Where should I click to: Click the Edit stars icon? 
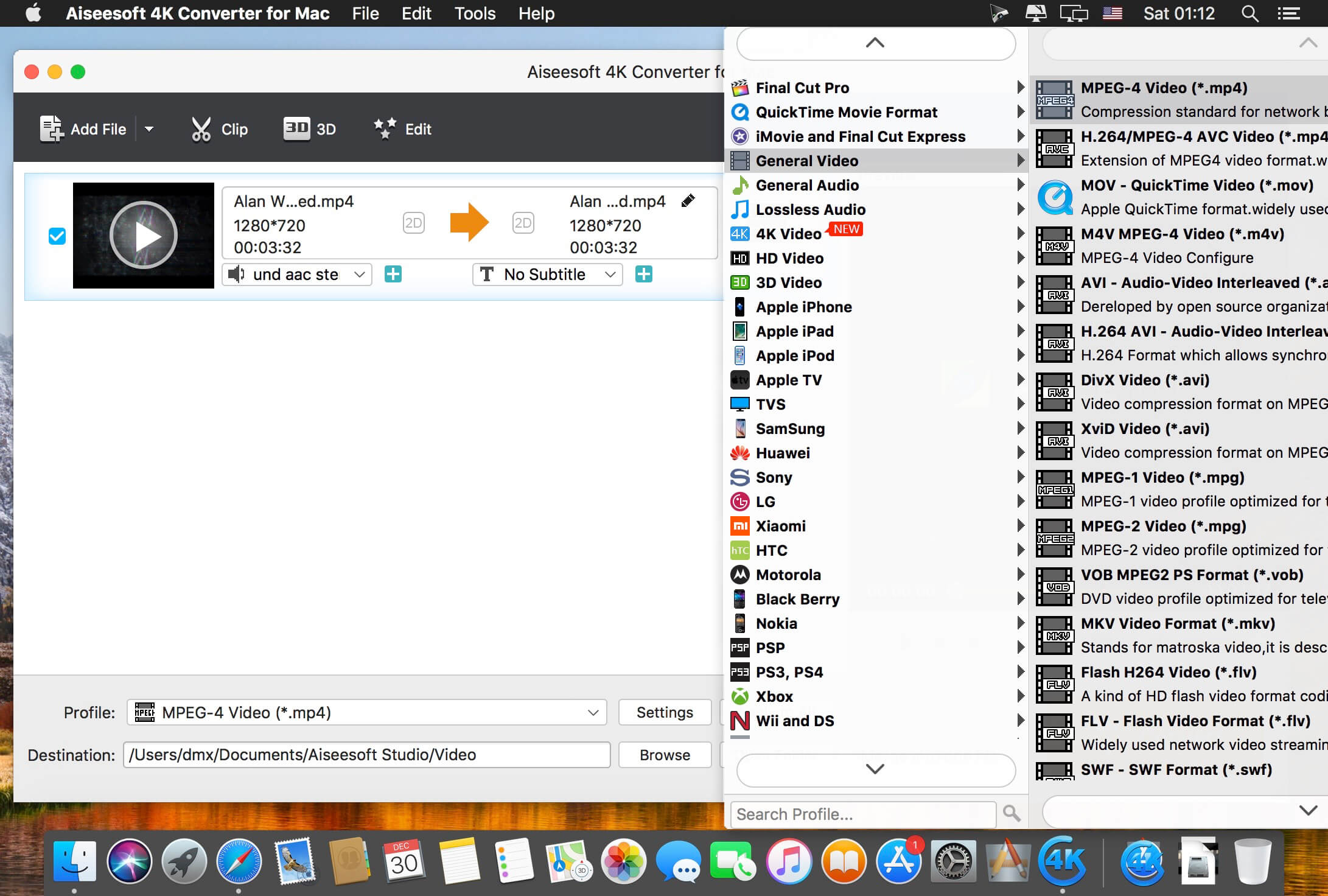[x=385, y=128]
